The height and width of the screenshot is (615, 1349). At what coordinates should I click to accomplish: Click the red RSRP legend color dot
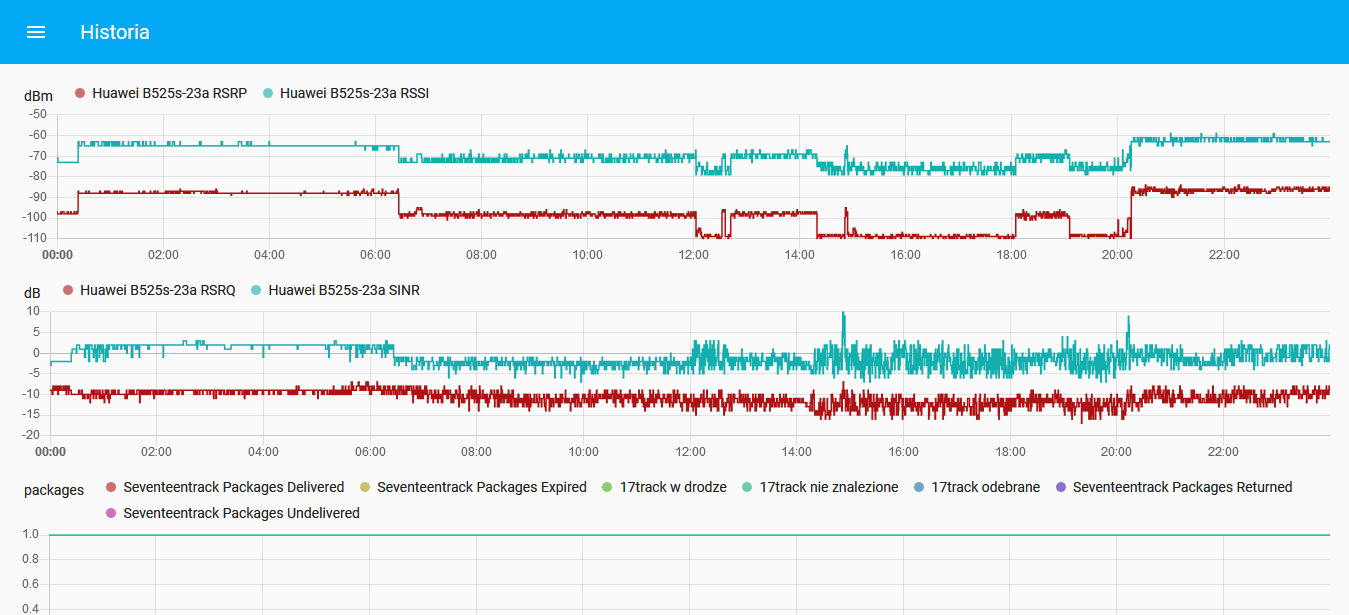click(80, 93)
